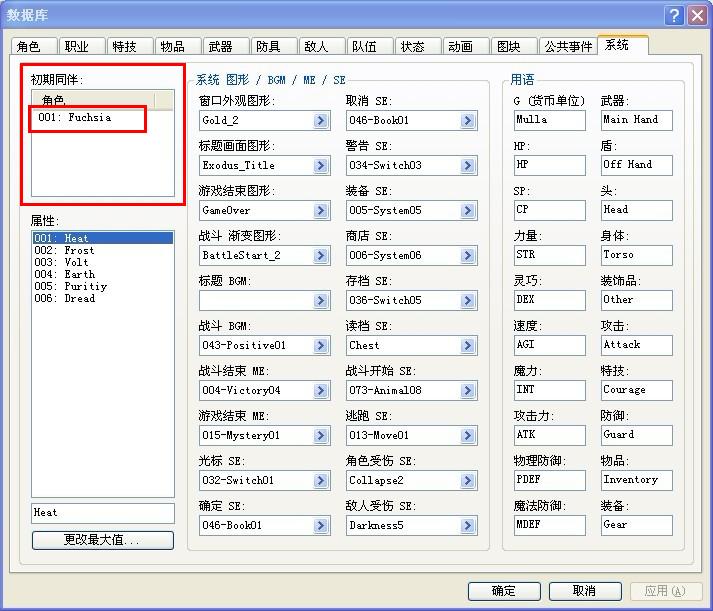The image size is (713, 611).
Task: Select the 队伍 tab
Action: click(370, 46)
